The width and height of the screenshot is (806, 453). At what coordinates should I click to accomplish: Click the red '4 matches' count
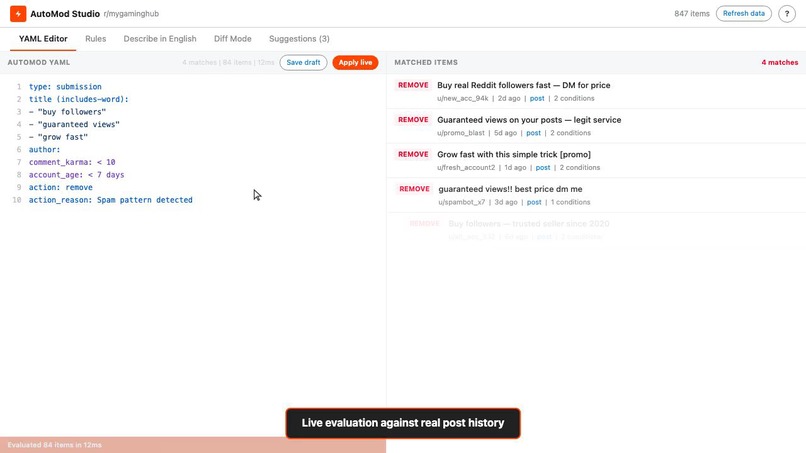(x=780, y=62)
